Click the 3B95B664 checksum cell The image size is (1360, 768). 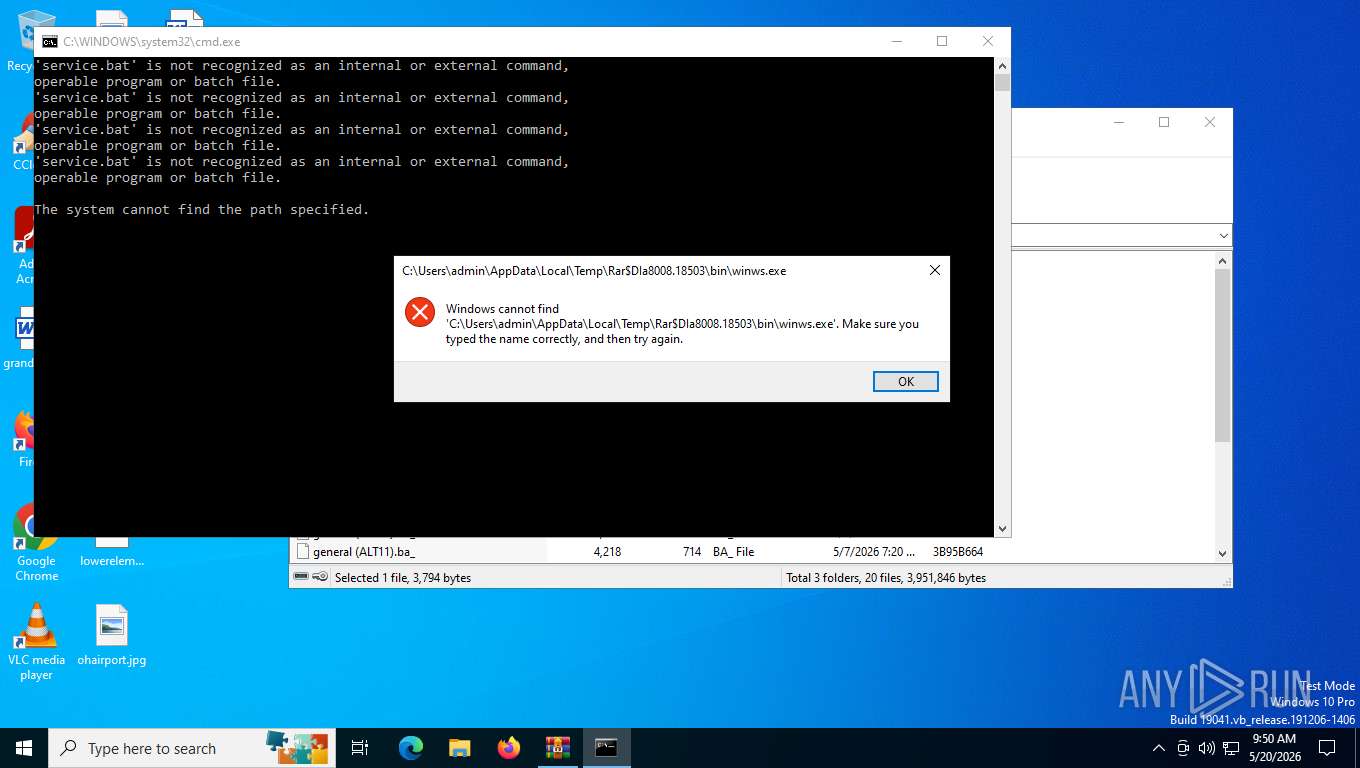(x=958, y=551)
